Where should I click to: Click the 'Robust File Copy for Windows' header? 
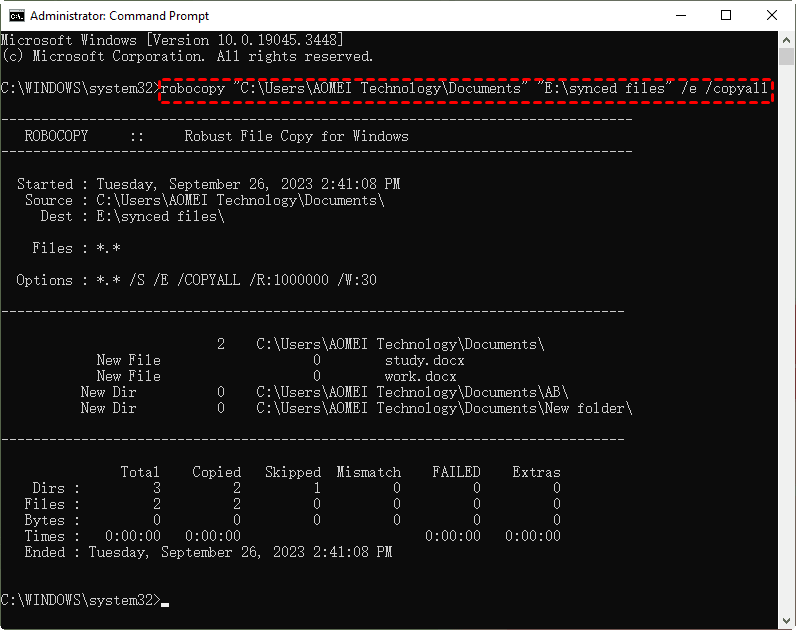[x=296, y=136]
